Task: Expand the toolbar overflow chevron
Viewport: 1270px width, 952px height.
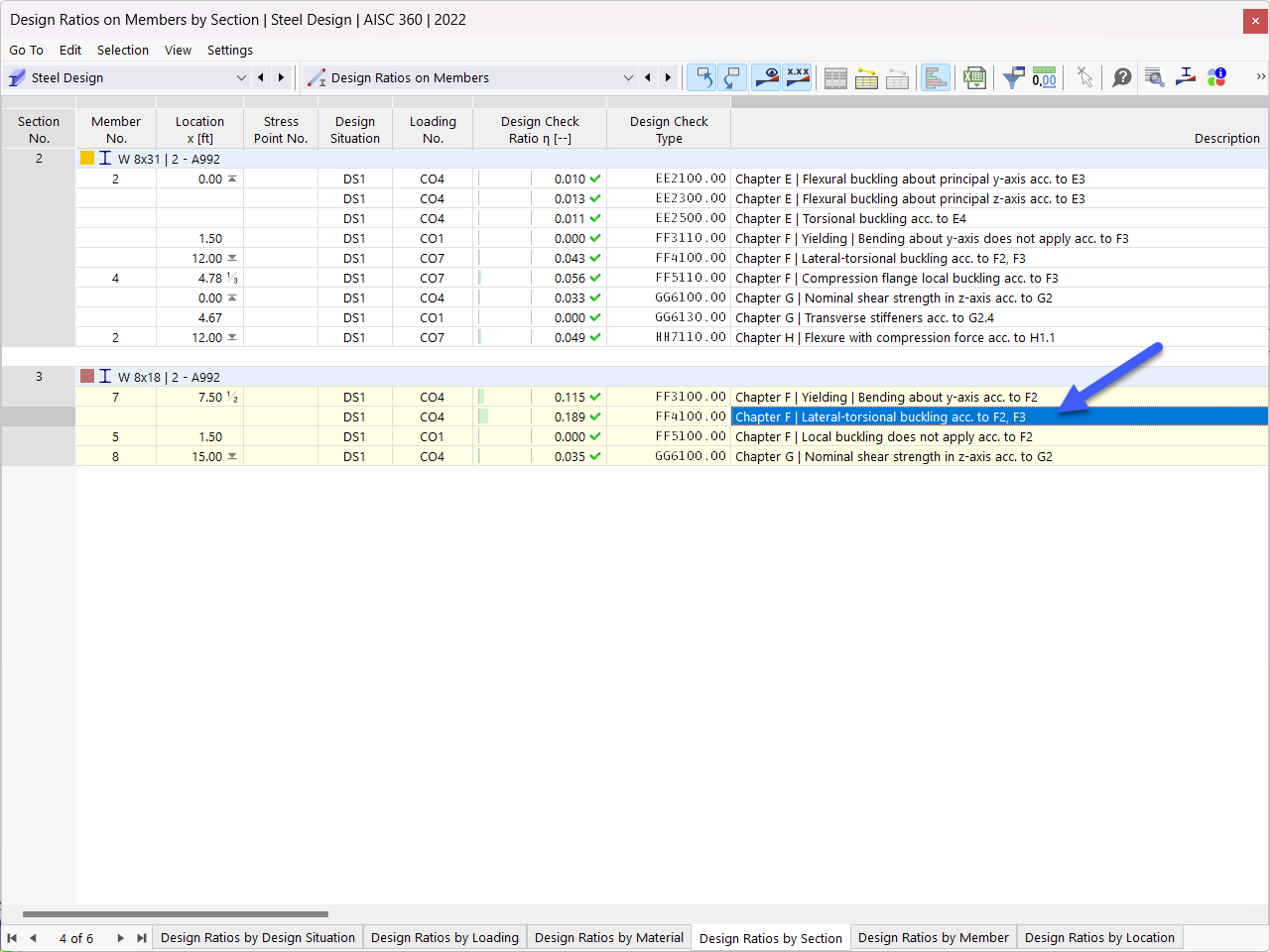Action: click(x=1260, y=76)
